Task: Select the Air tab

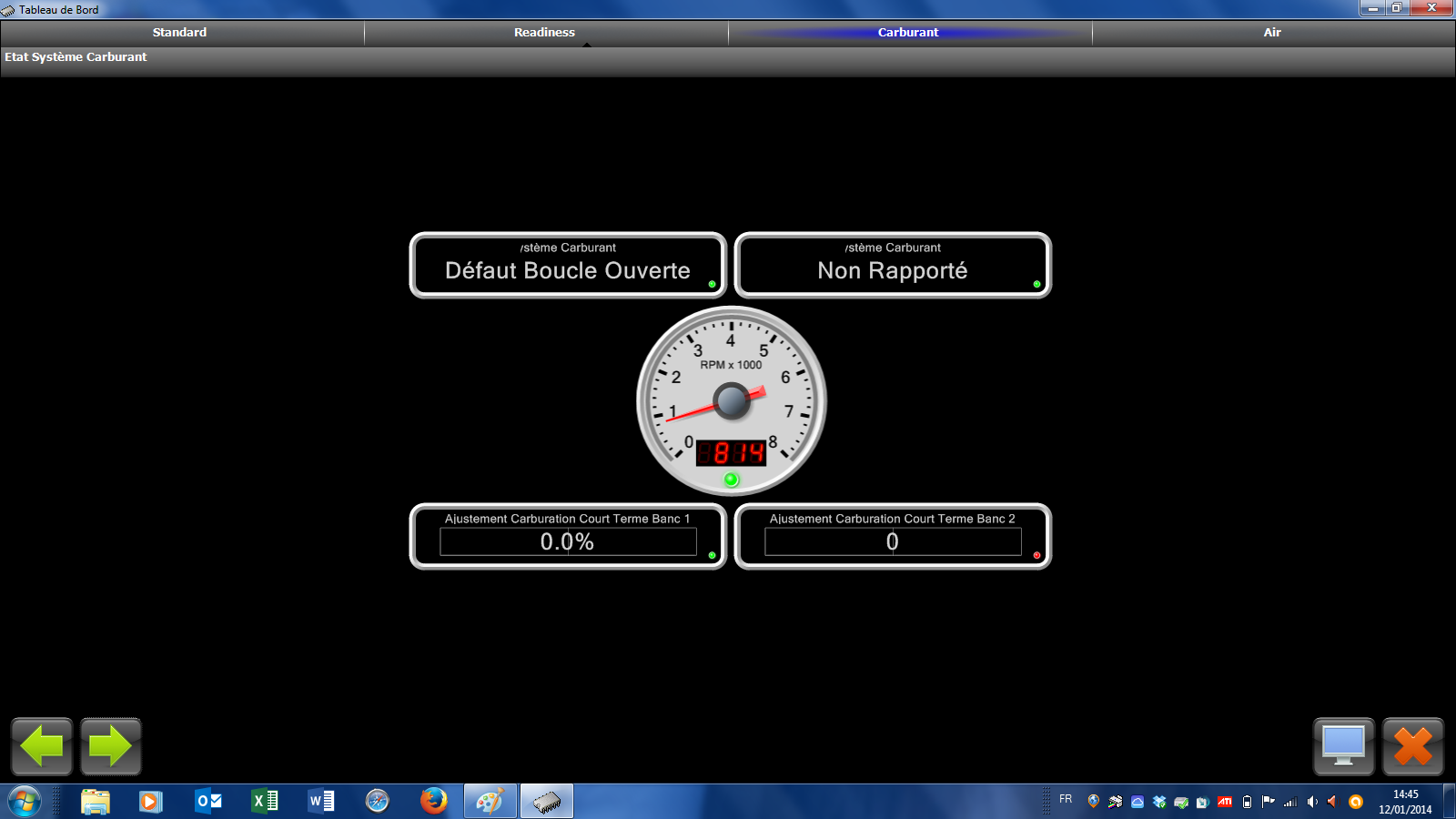Action: coord(1272,33)
